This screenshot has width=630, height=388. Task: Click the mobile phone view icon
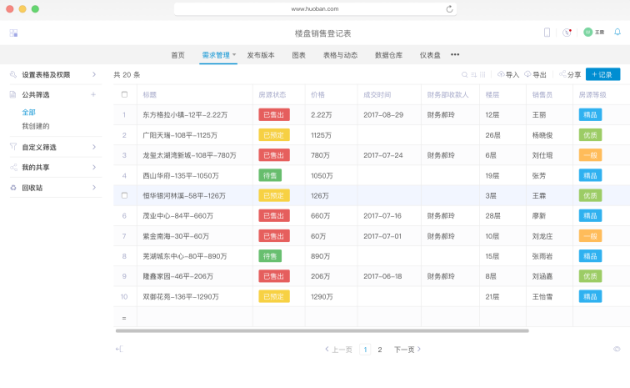tap(547, 33)
